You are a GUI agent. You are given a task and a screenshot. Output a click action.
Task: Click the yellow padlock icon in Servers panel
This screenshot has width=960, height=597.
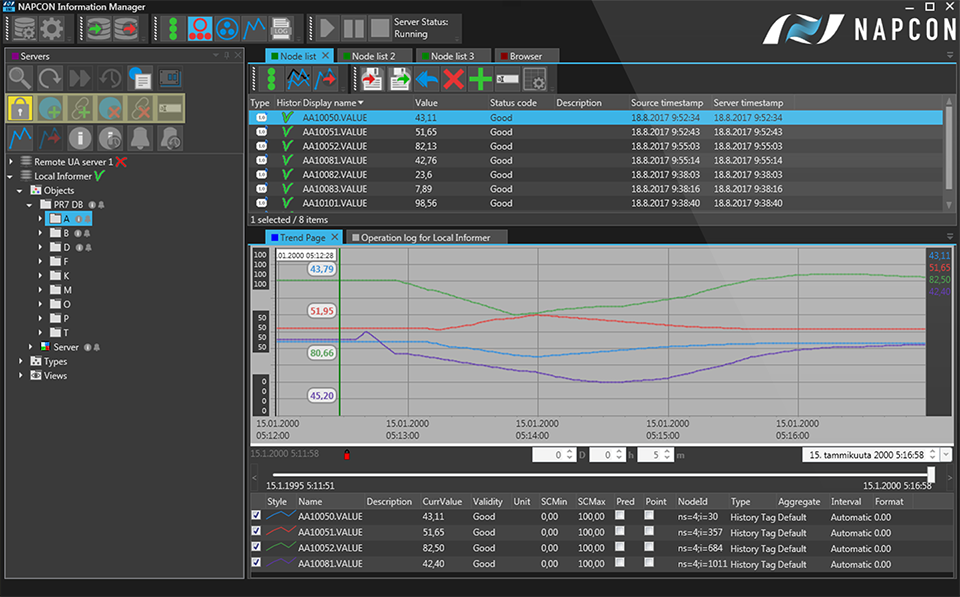20,108
